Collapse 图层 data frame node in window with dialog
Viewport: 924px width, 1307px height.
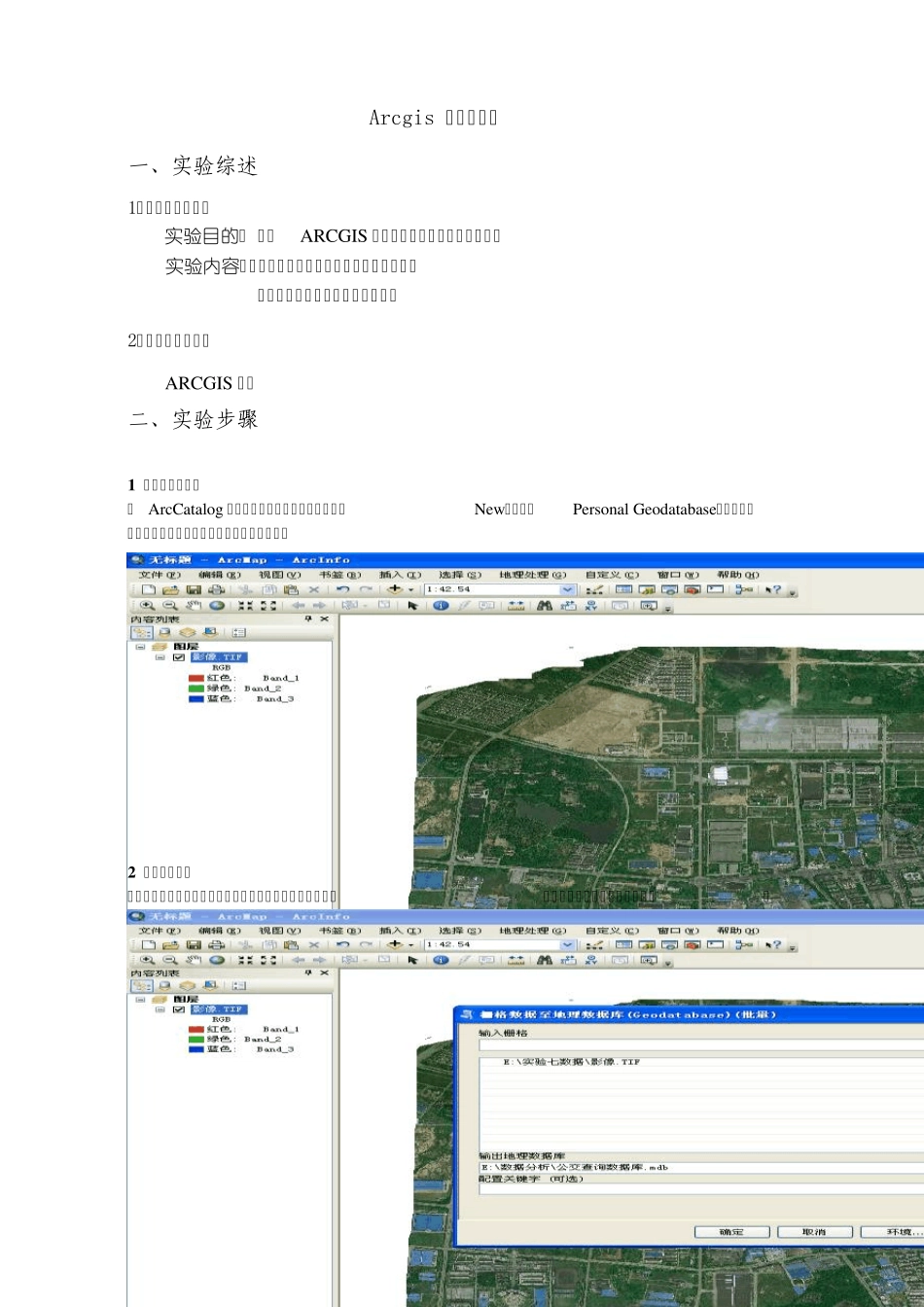pyautogui.click(x=140, y=999)
